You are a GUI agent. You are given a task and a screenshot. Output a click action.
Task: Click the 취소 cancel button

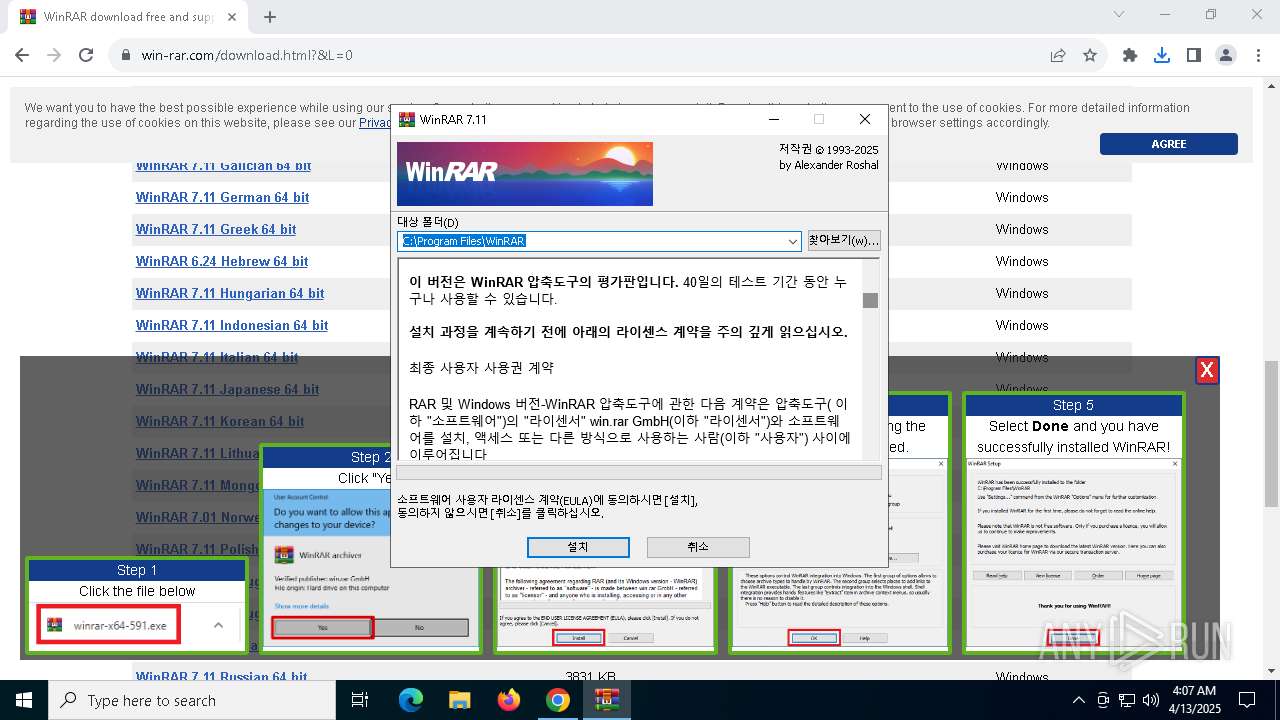(698, 547)
